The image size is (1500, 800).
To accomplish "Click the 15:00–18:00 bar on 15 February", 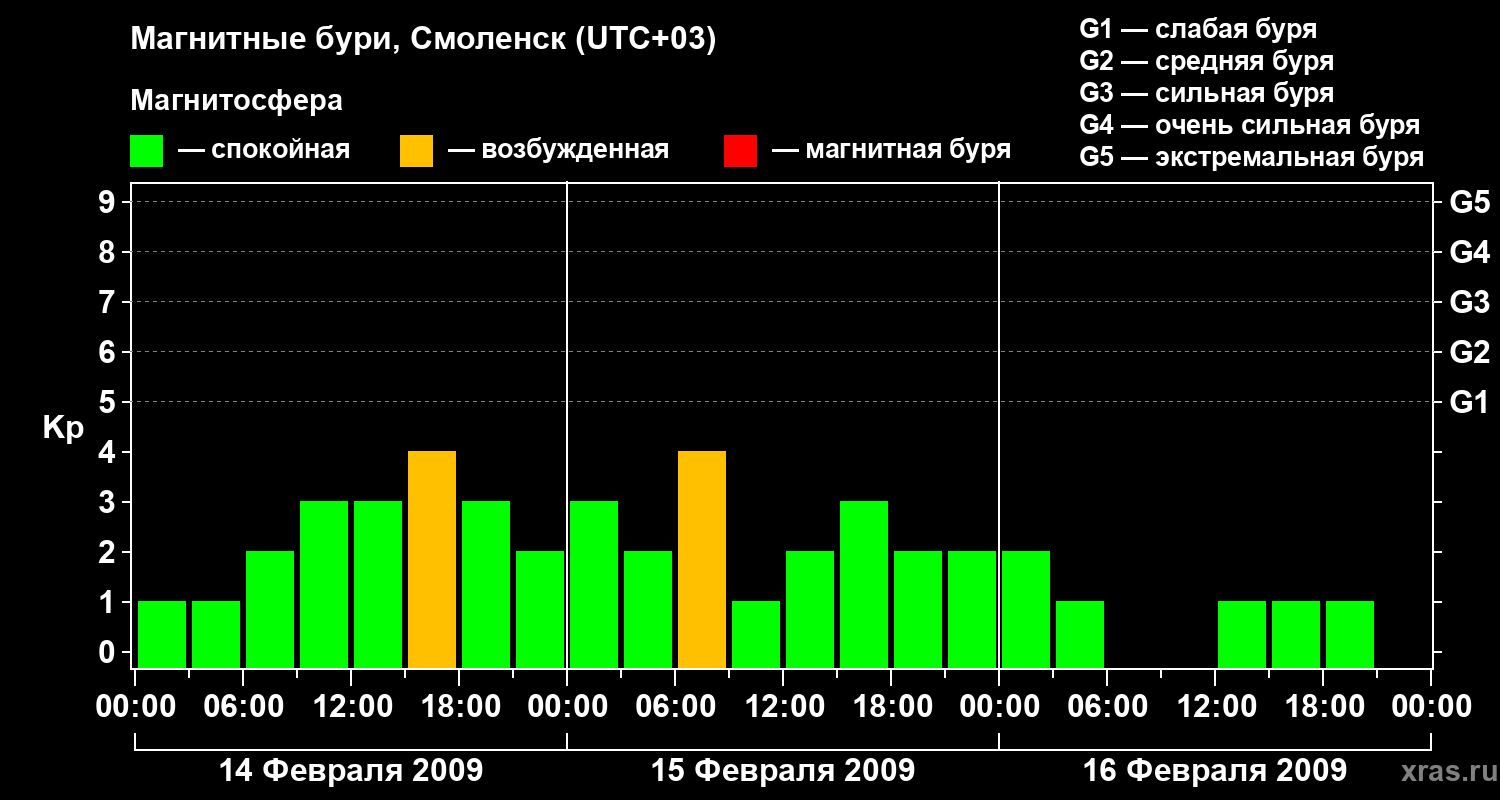I will coord(864,584).
